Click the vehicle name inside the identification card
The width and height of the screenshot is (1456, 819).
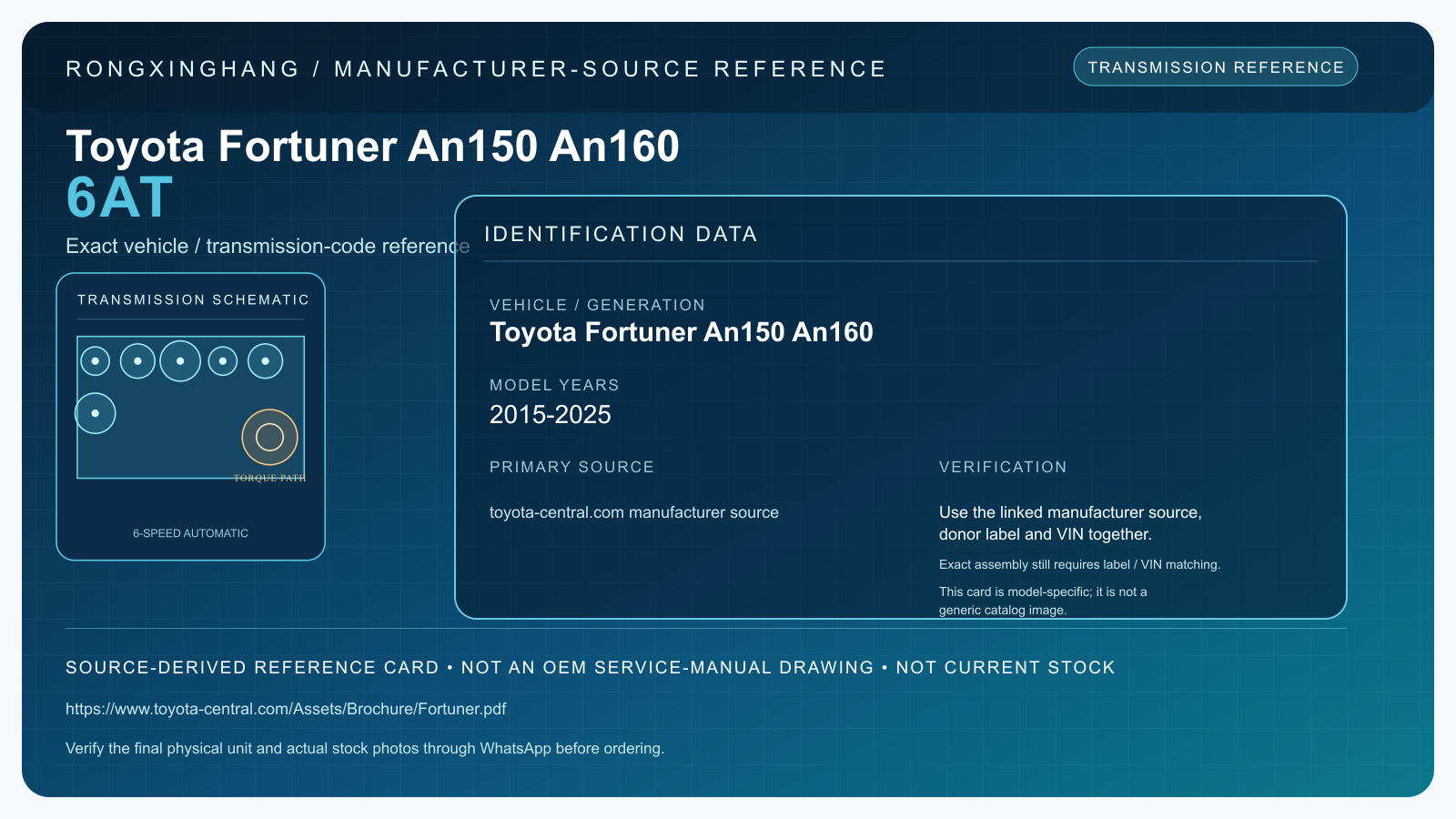(681, 332)
